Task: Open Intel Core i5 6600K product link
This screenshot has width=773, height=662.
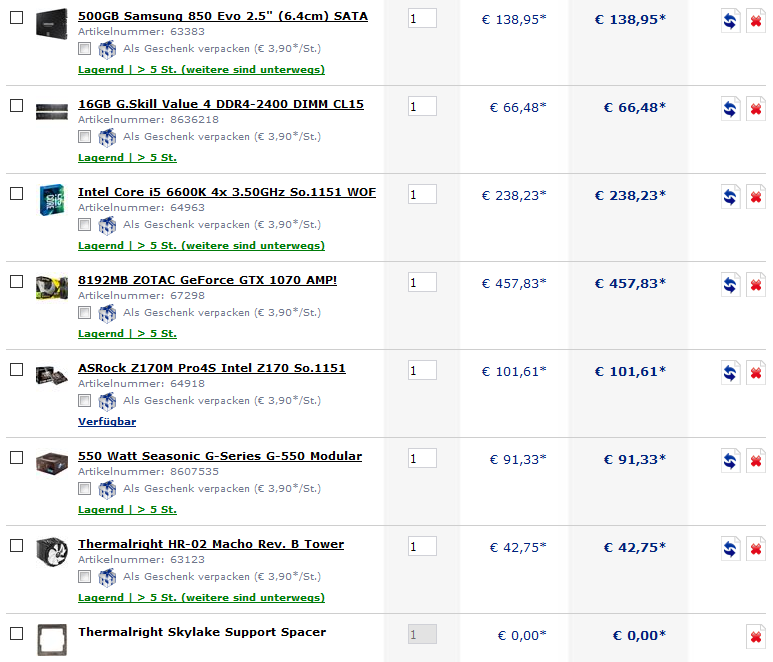Action: pyautogui.click(x=227, y=192)
